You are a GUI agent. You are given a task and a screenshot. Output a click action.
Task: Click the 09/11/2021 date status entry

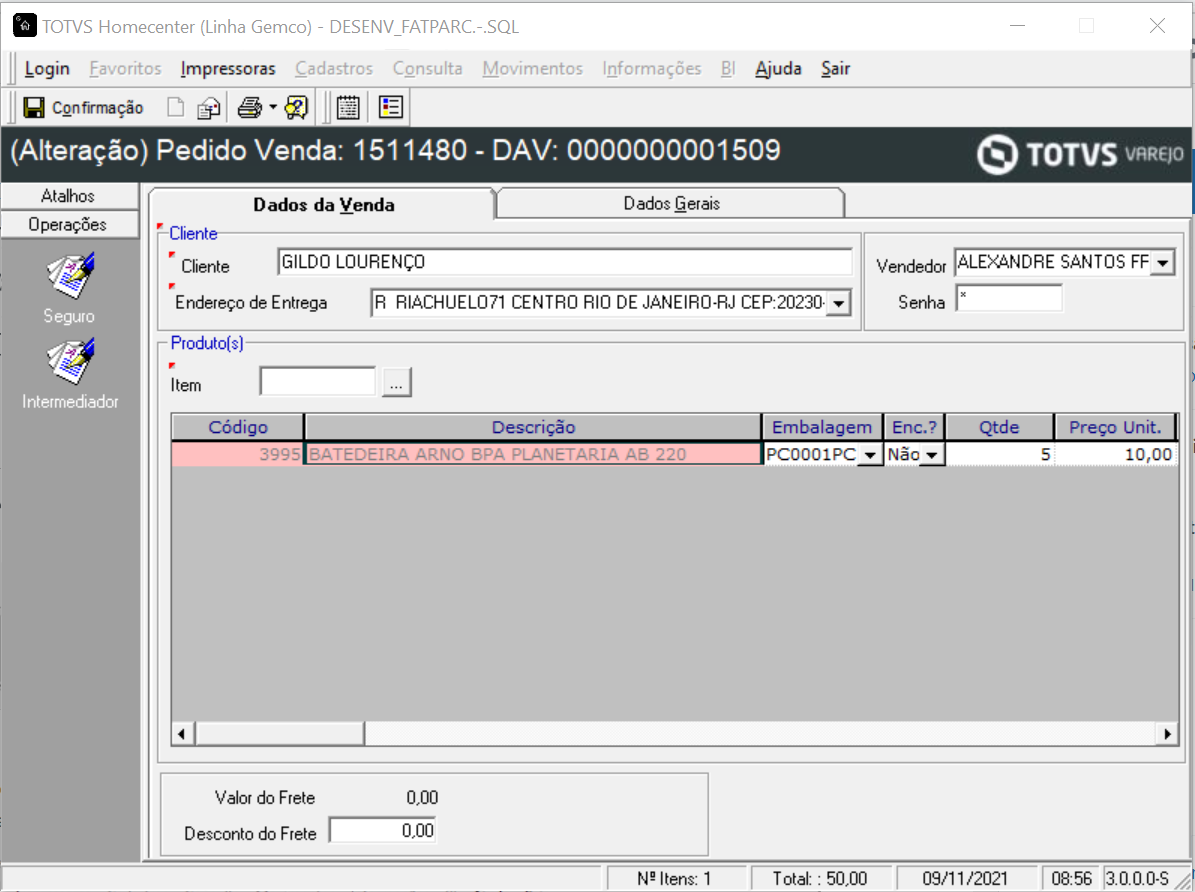pos(966,878)
